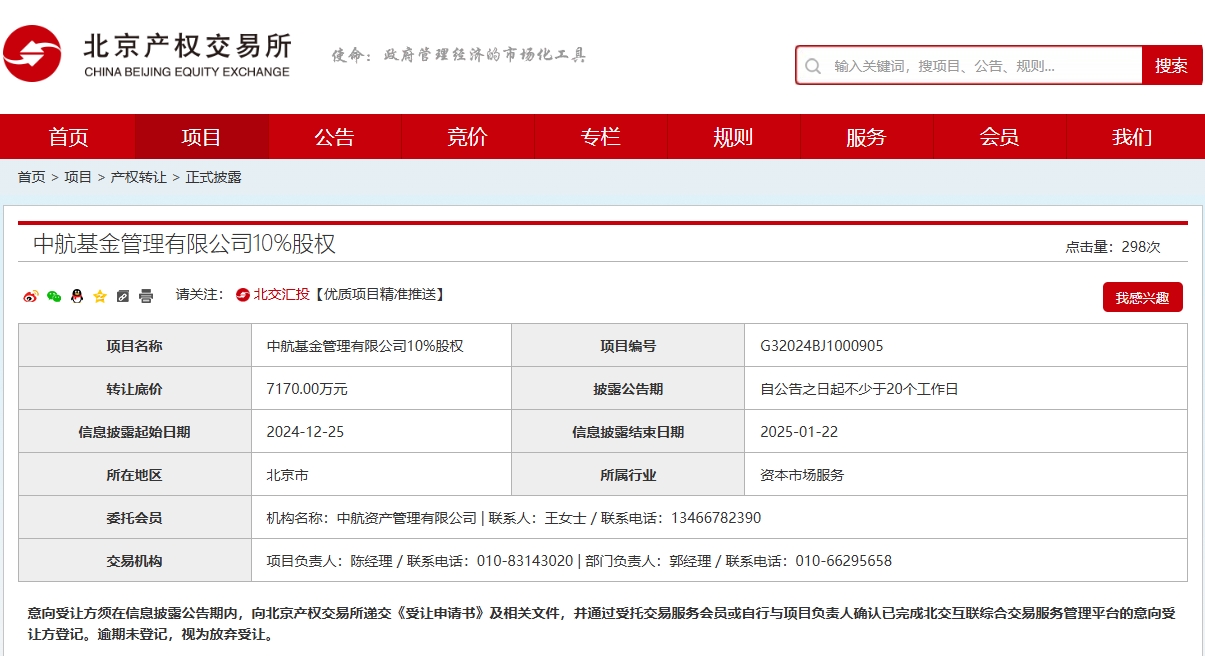Click 产权转让 in the breadcrumb
Image resolution: width=1205 pixels, height=656 pixels.
pos(138,177)
